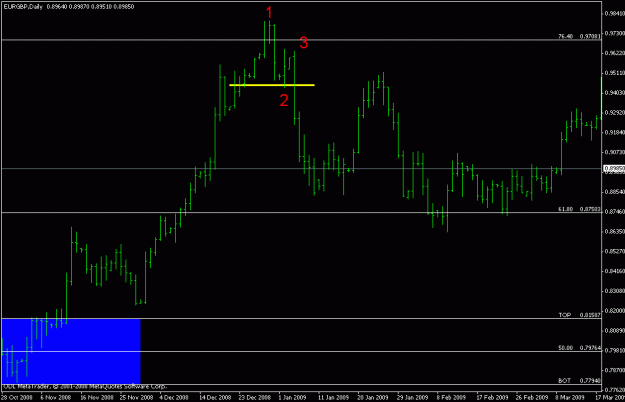Click the BOT level label
Image resolution: width=625 pixels, height=402 pixels.
pos(564,381)
